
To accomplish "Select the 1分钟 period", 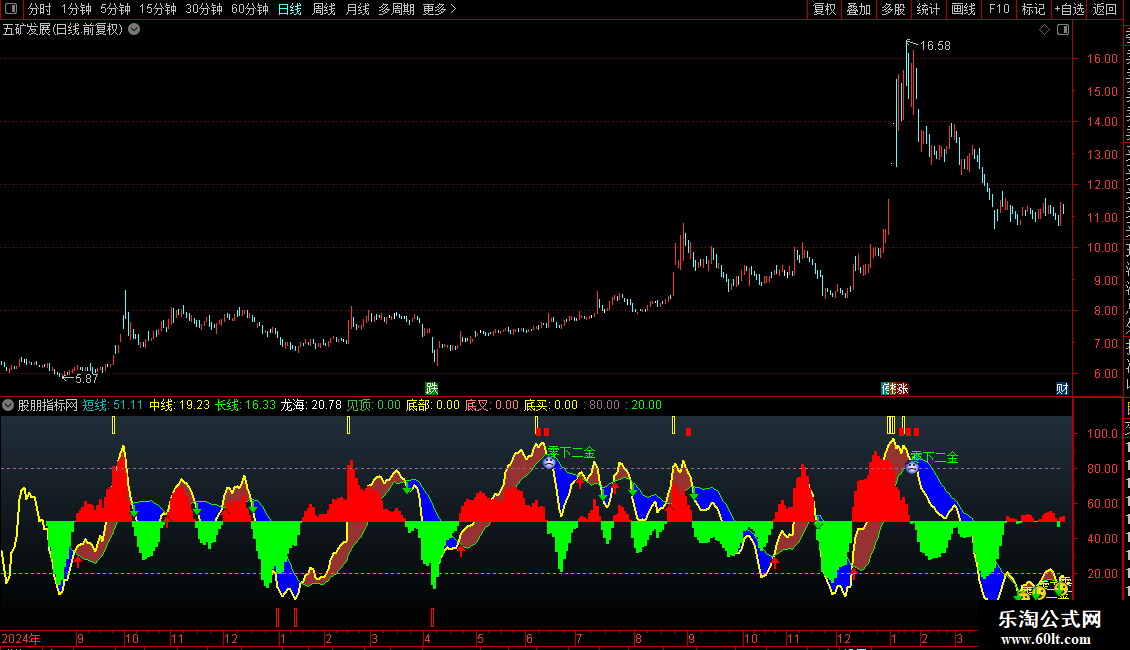I will coord(76,9).
